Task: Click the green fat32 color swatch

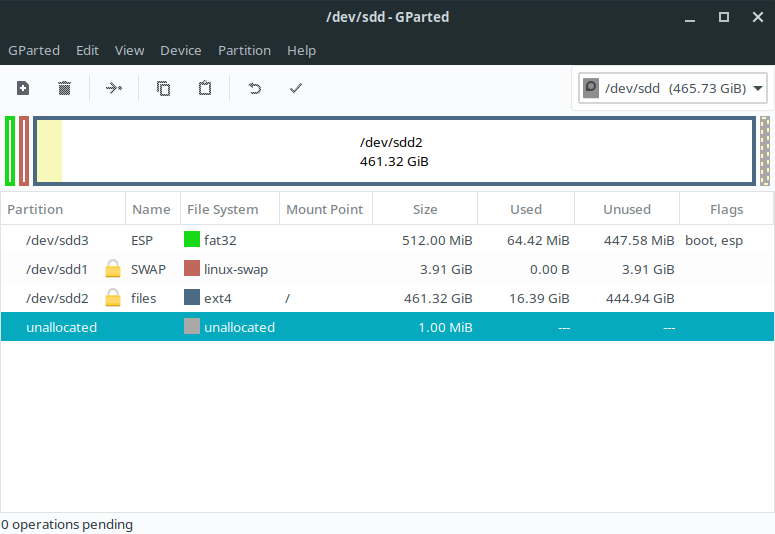Action: click(x=192, y=239)
